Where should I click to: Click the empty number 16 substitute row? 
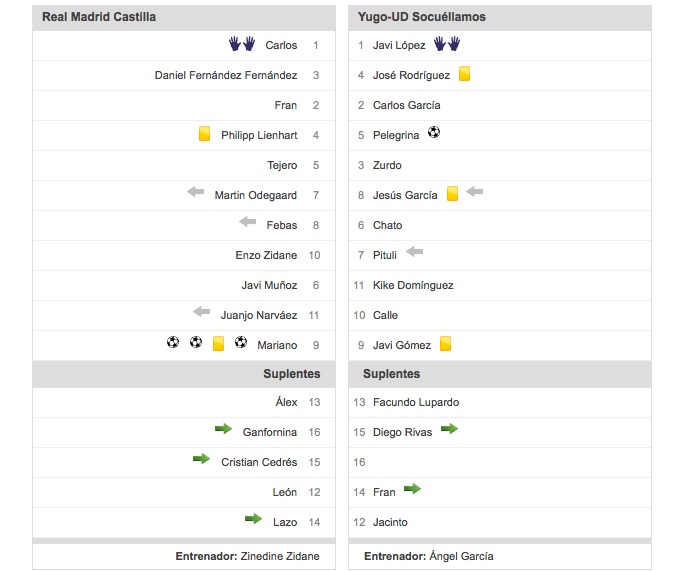500,462
